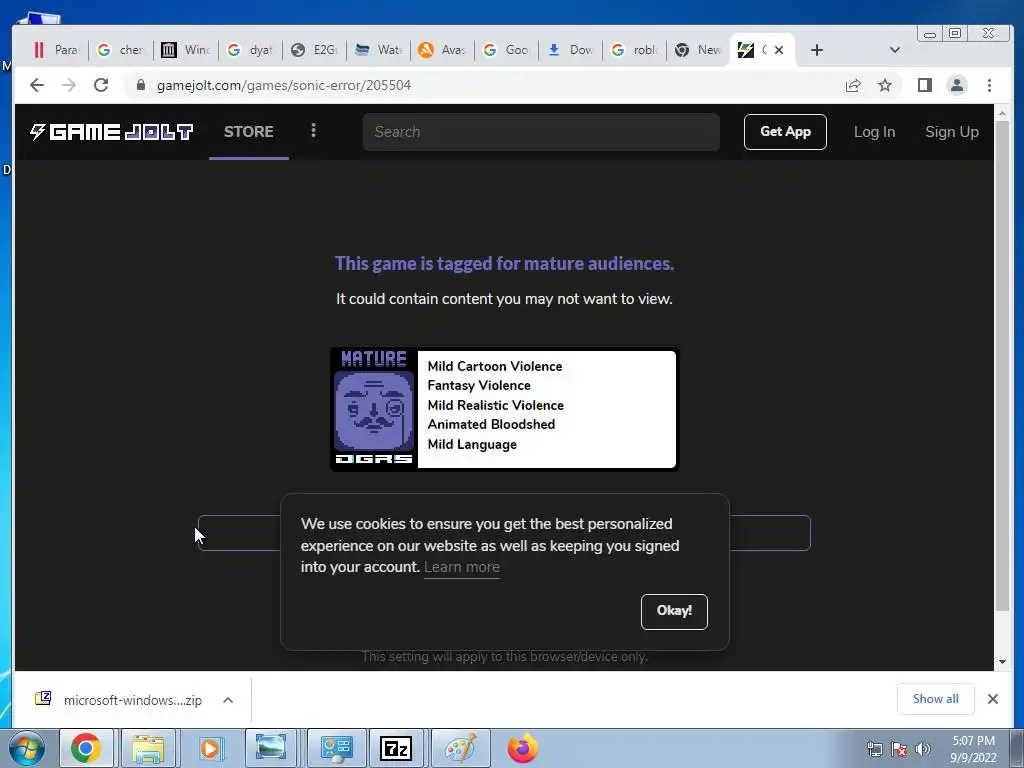This screenshot has width=1024, height=768.
Task: Open Paint from the taskbar
Action: 460,748
